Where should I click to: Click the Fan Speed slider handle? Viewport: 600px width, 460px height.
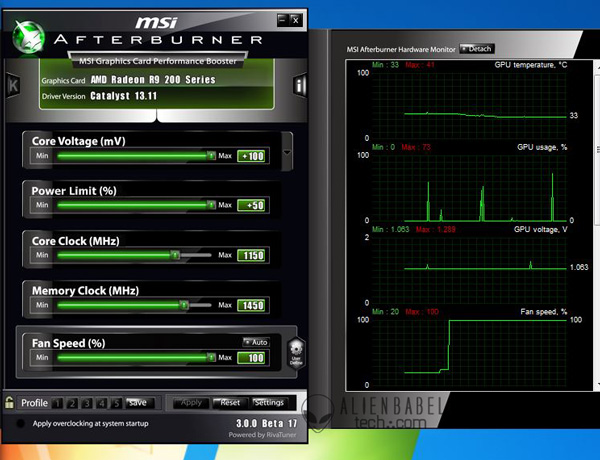tap(211, 357)
